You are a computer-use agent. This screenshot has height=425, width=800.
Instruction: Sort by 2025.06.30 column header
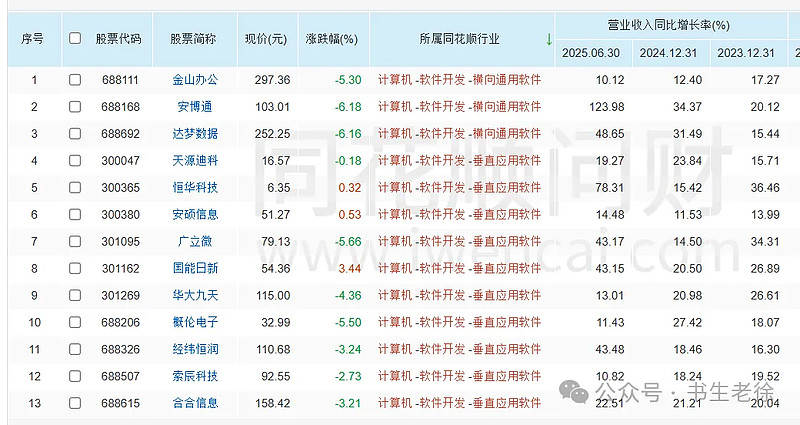[591, 53]
